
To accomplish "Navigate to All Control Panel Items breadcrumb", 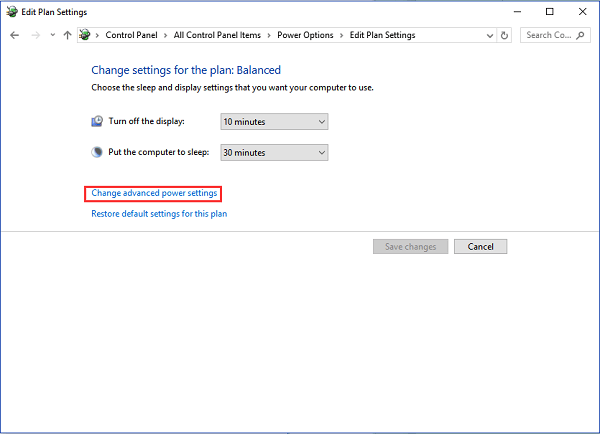I will [217, 35].
